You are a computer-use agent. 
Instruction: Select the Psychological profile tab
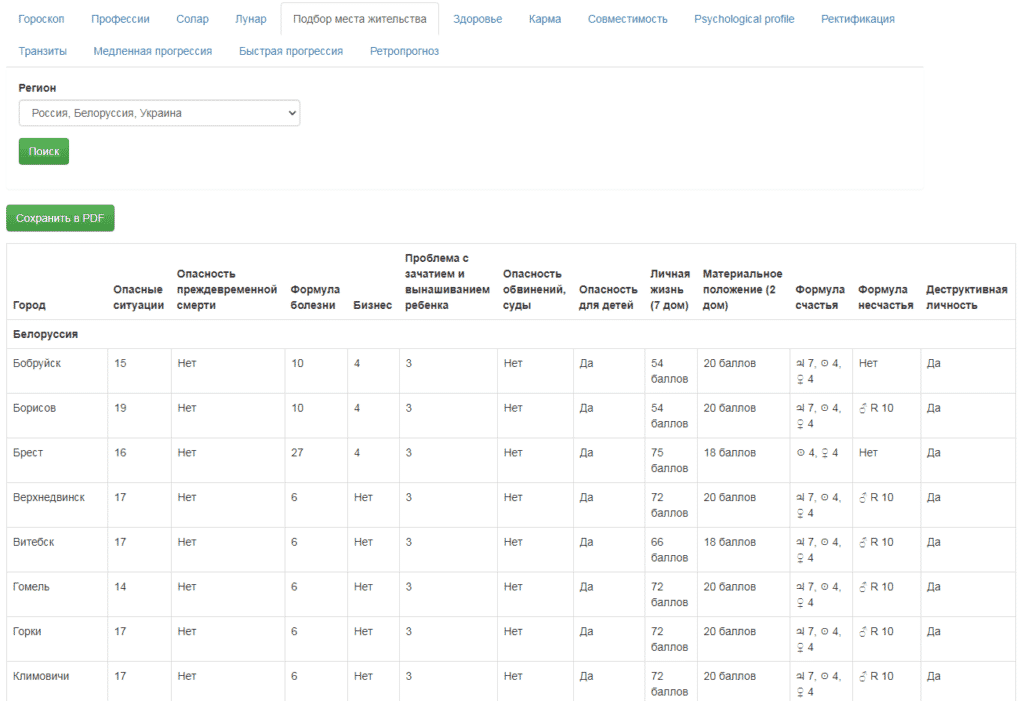(744, 19)
